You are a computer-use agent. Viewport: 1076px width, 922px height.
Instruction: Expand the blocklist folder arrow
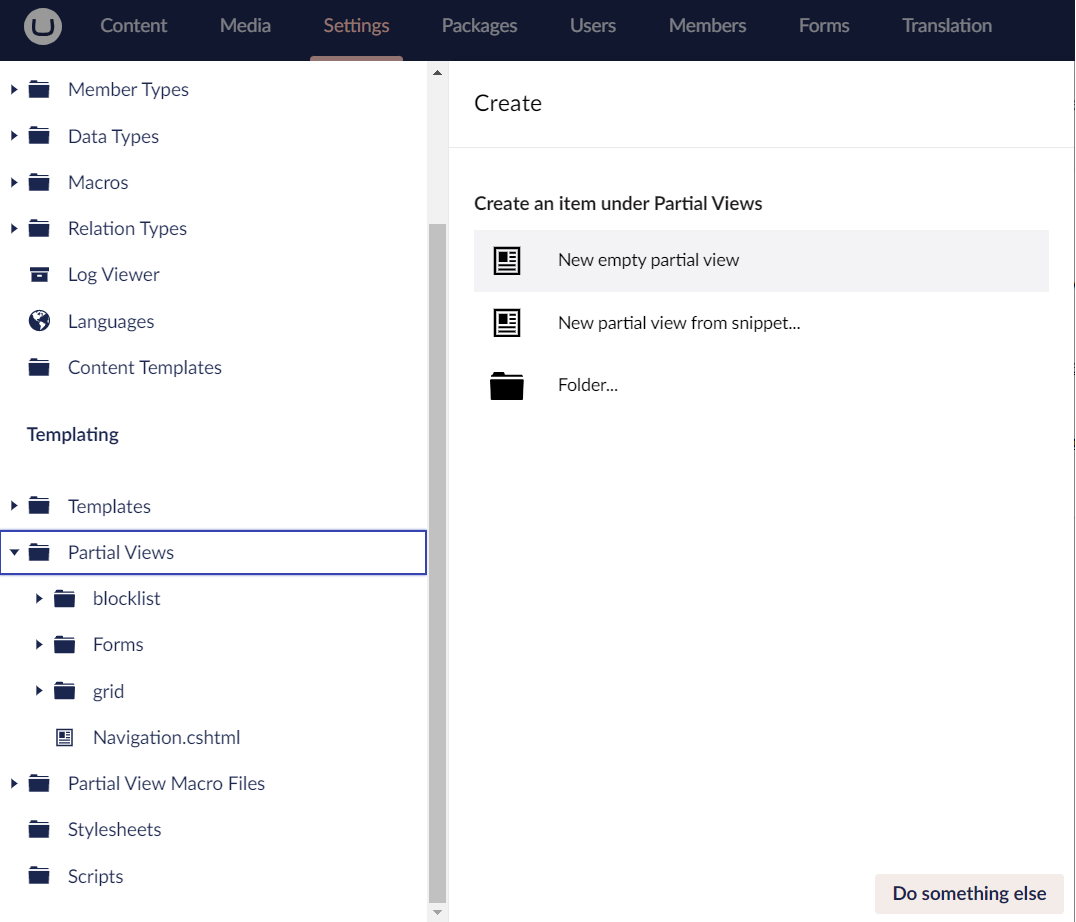click(x=39, y=599)
